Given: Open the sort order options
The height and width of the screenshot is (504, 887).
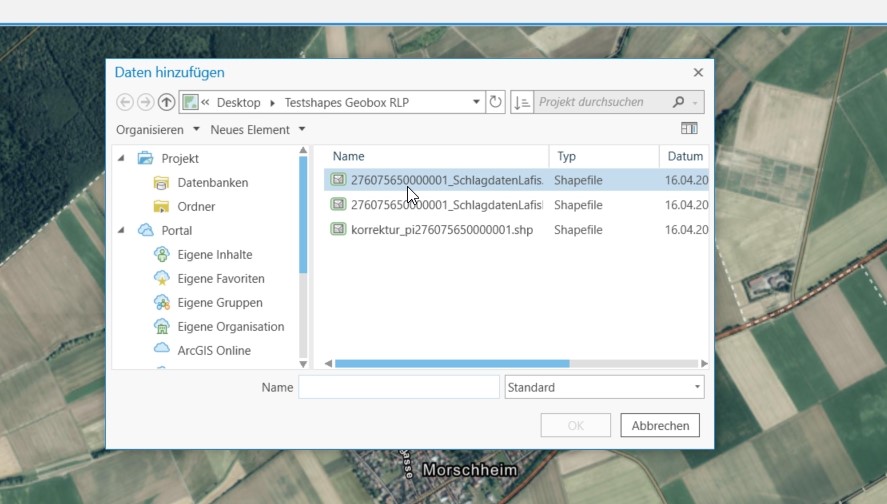Looking at the screenshot, I should [522, 102].
